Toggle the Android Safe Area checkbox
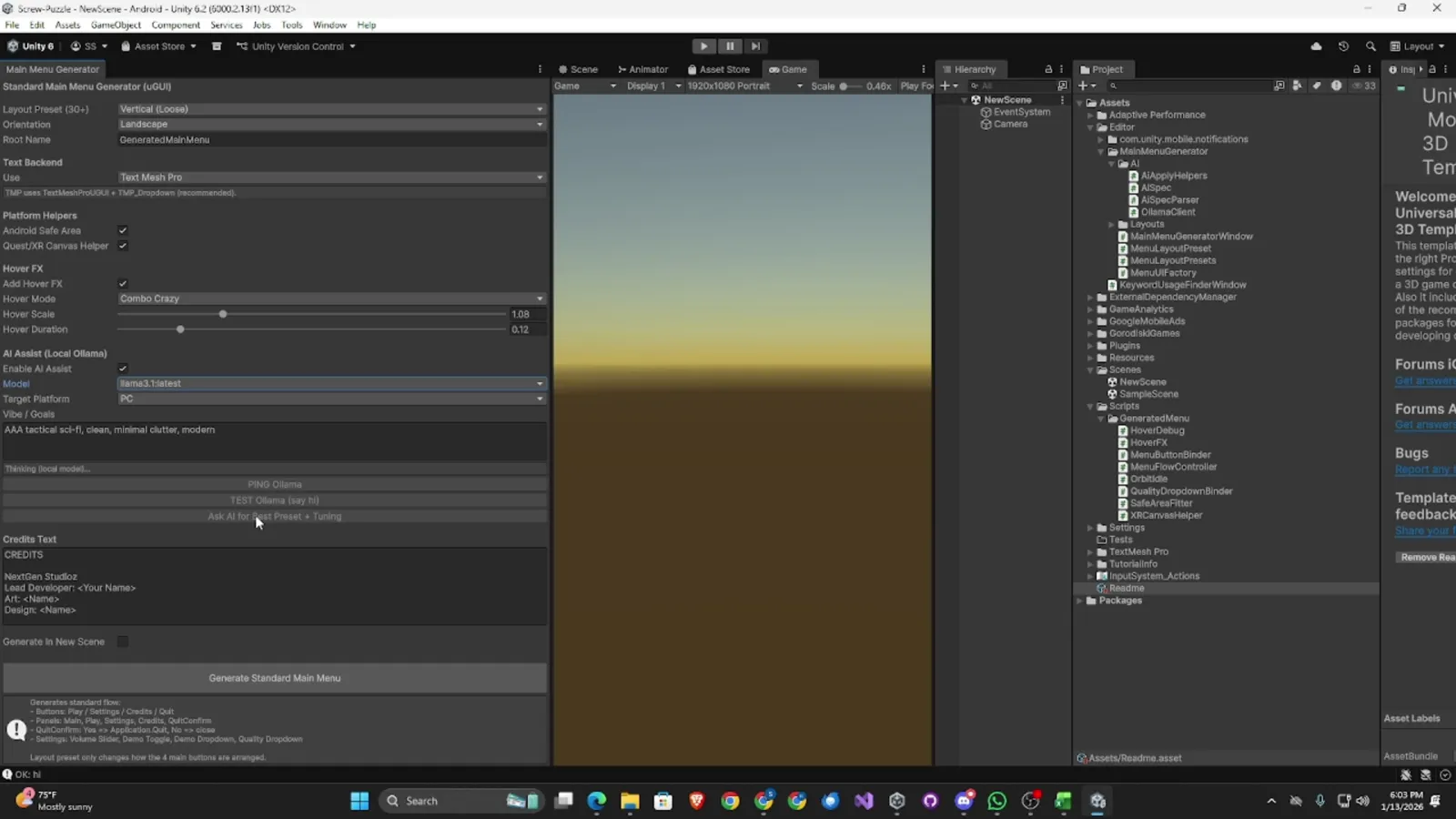 (123, 231)
